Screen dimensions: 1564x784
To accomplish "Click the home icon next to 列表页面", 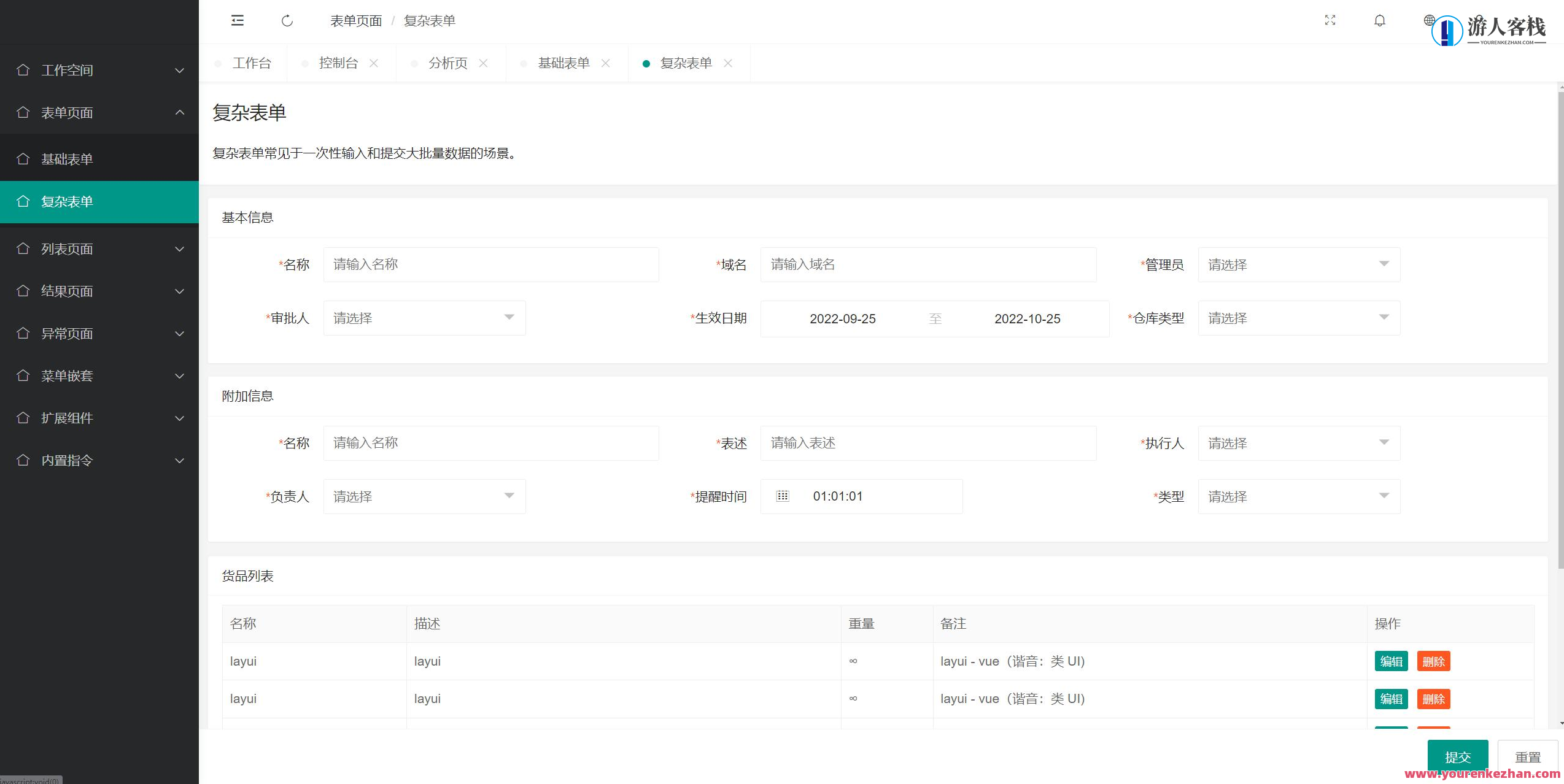I will click(24, 249).
